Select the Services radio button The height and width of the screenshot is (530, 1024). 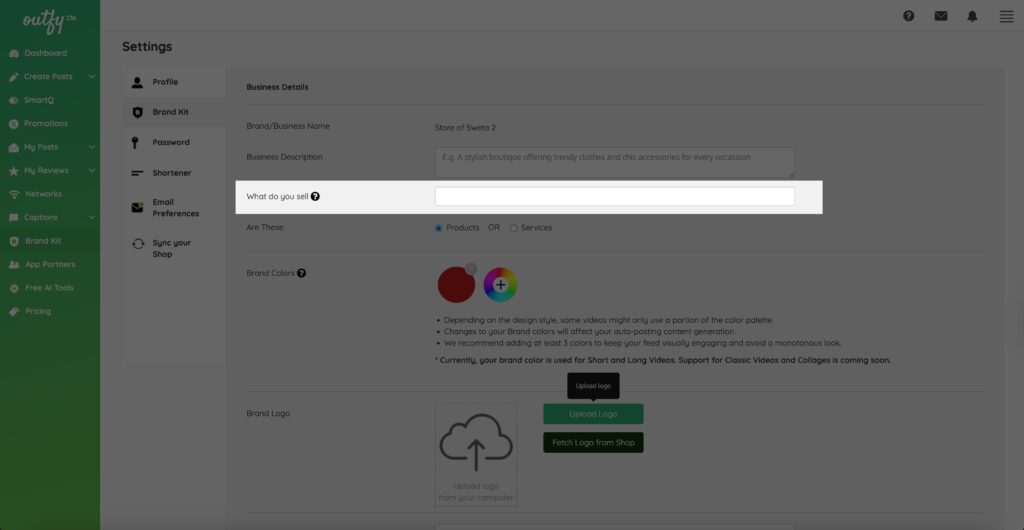514,228
